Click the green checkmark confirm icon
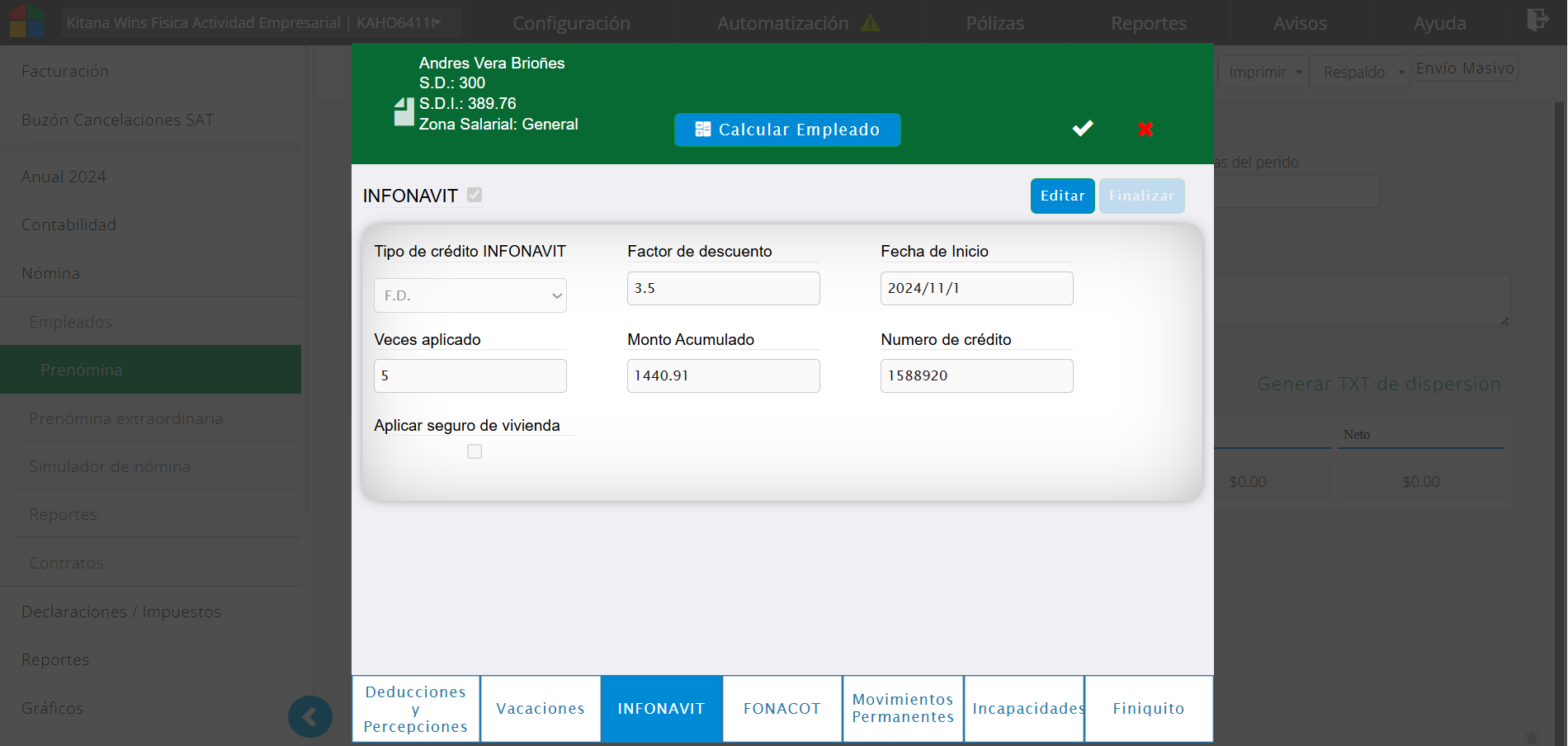The image size is (1568, 746). (x=1083, y=128)
